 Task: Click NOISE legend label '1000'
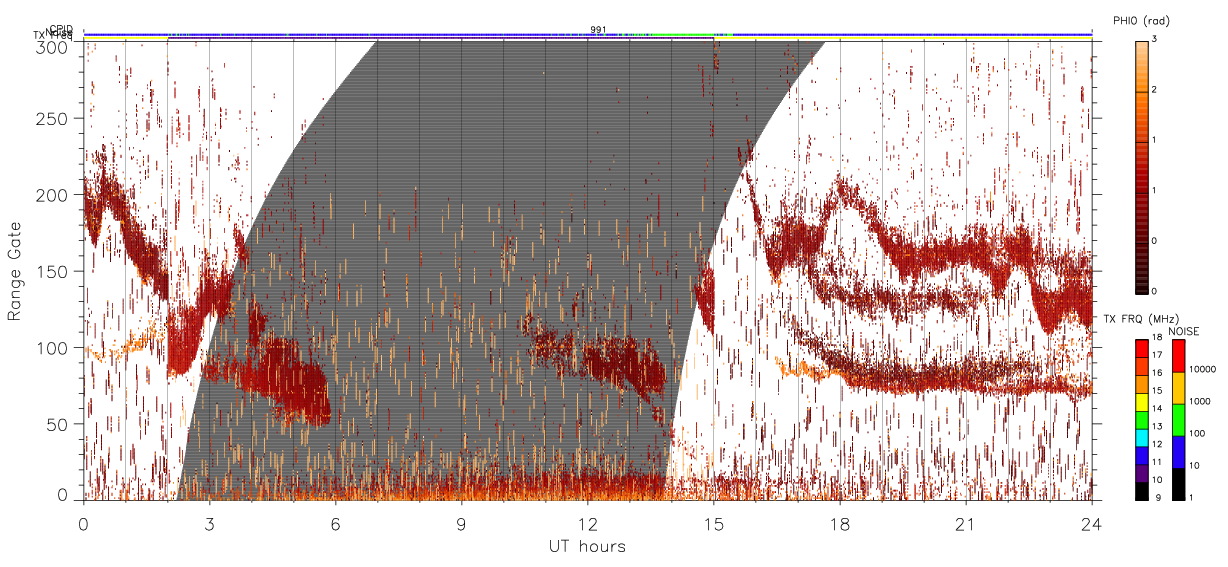1198,401
